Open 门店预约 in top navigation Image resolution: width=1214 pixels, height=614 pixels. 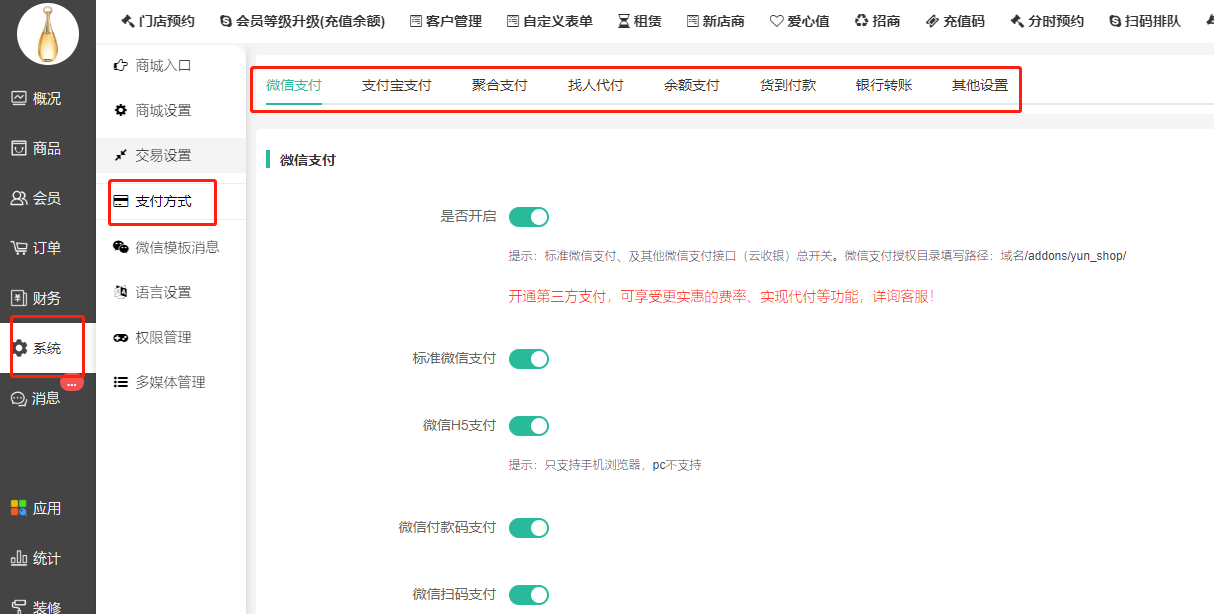[158, 21]
